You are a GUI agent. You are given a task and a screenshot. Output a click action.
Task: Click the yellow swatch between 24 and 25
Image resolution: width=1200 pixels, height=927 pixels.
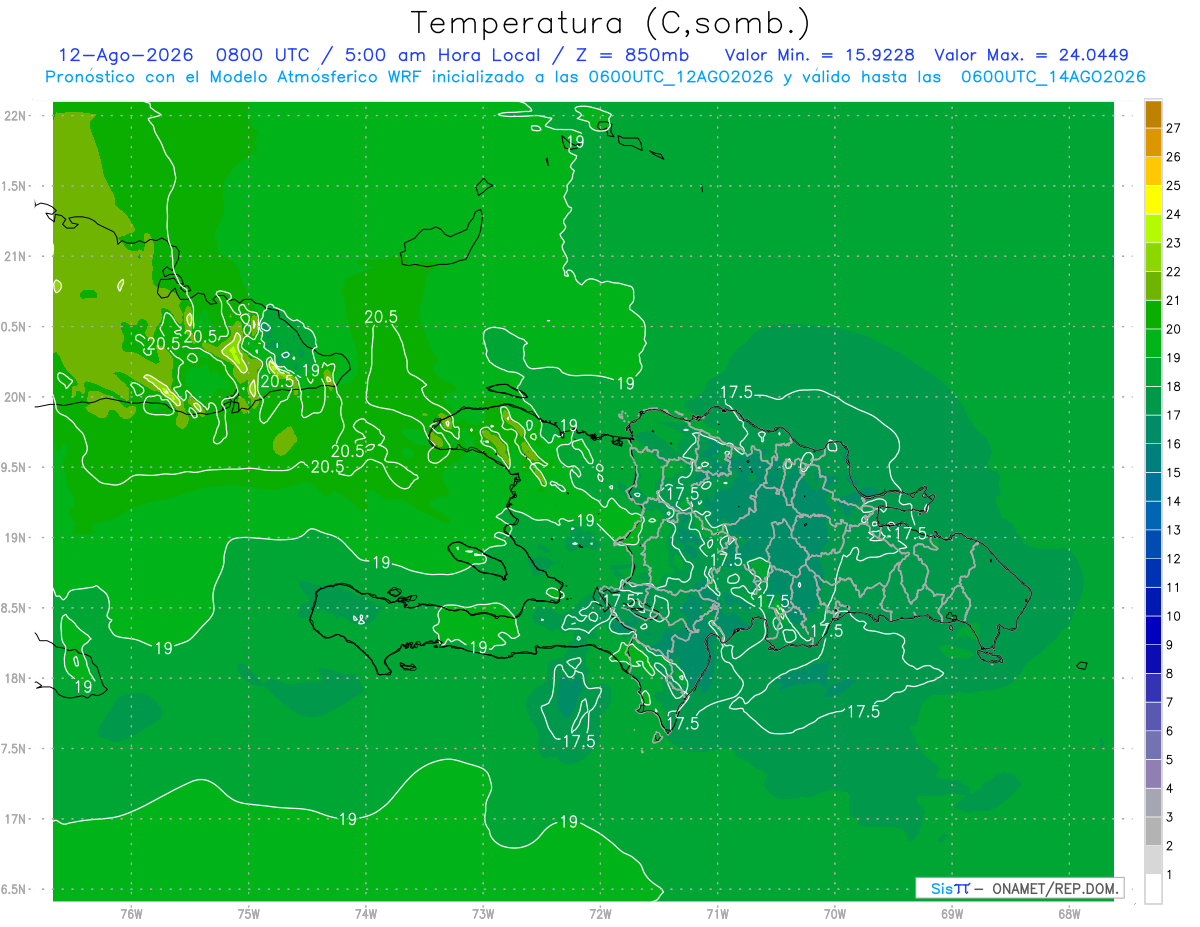[x=1153, y=200]
